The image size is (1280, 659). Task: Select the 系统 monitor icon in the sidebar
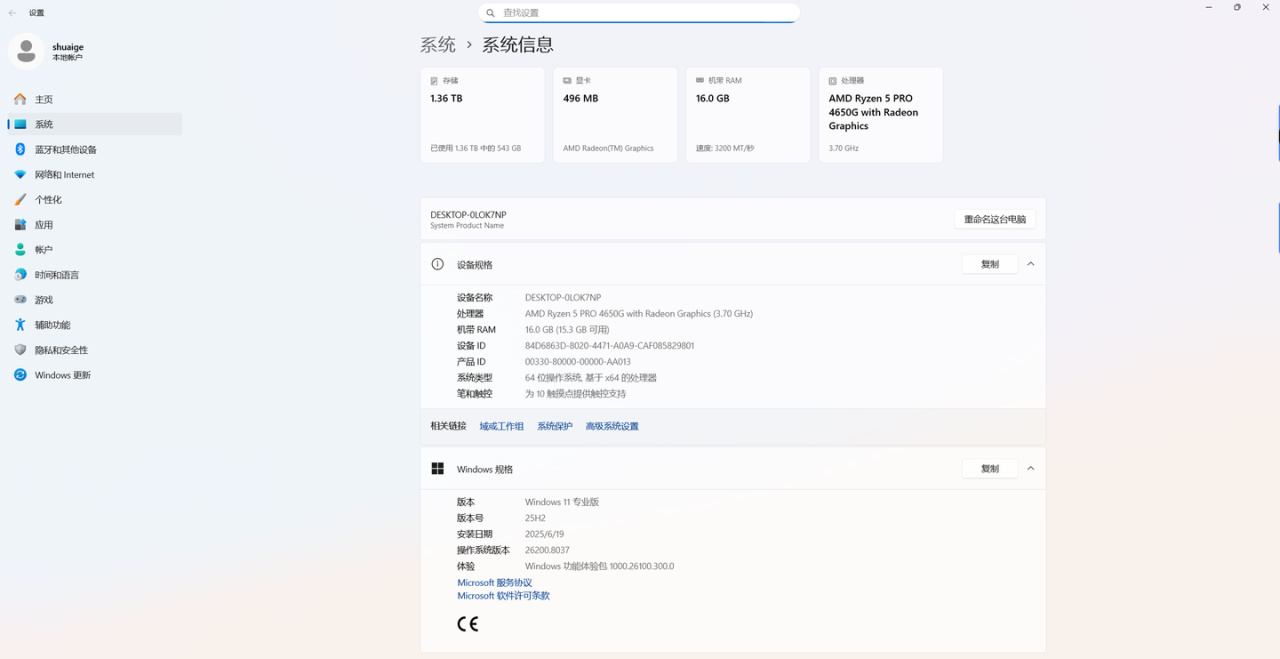[20, 124]
